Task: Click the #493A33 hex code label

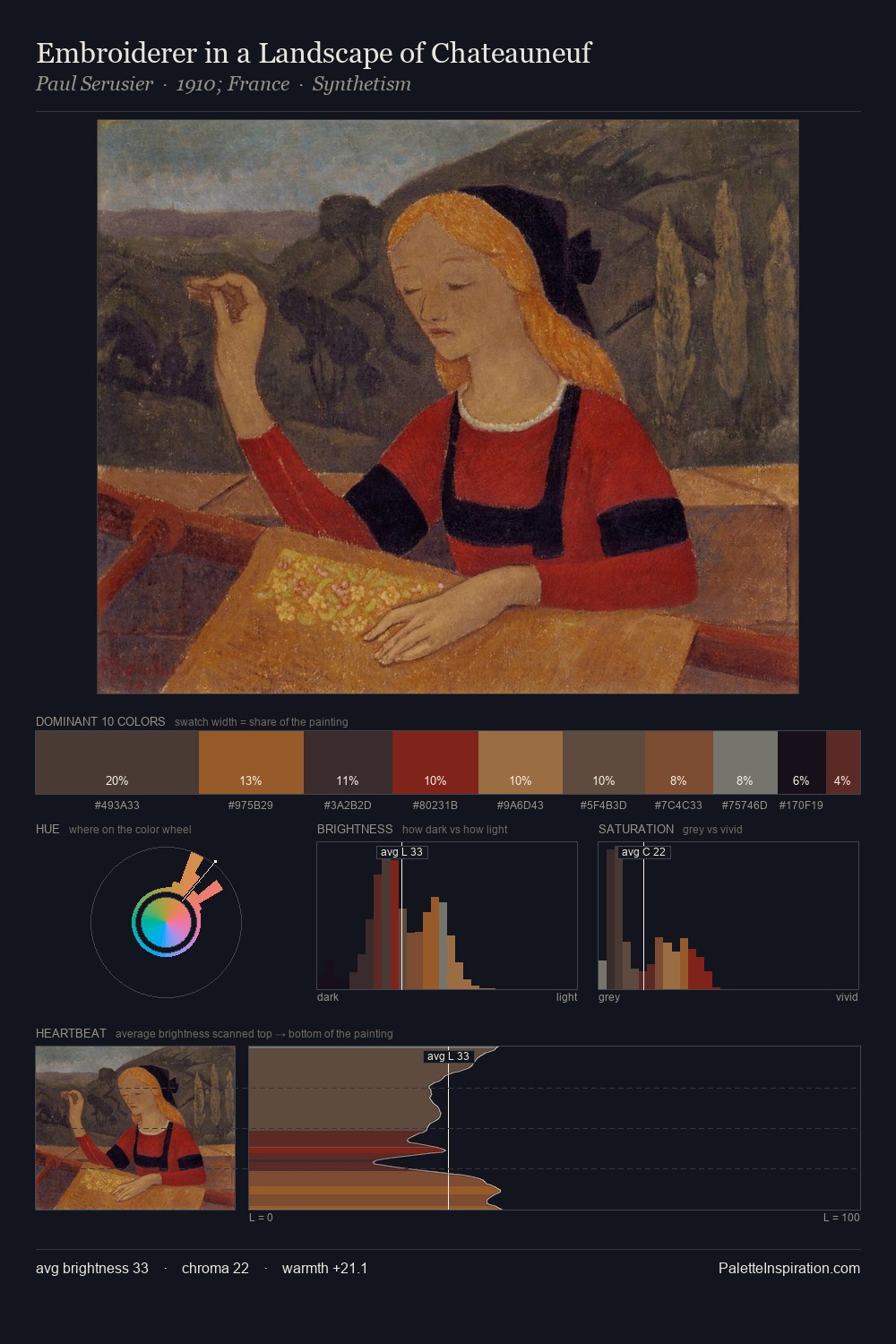Action: click(116, 806)
